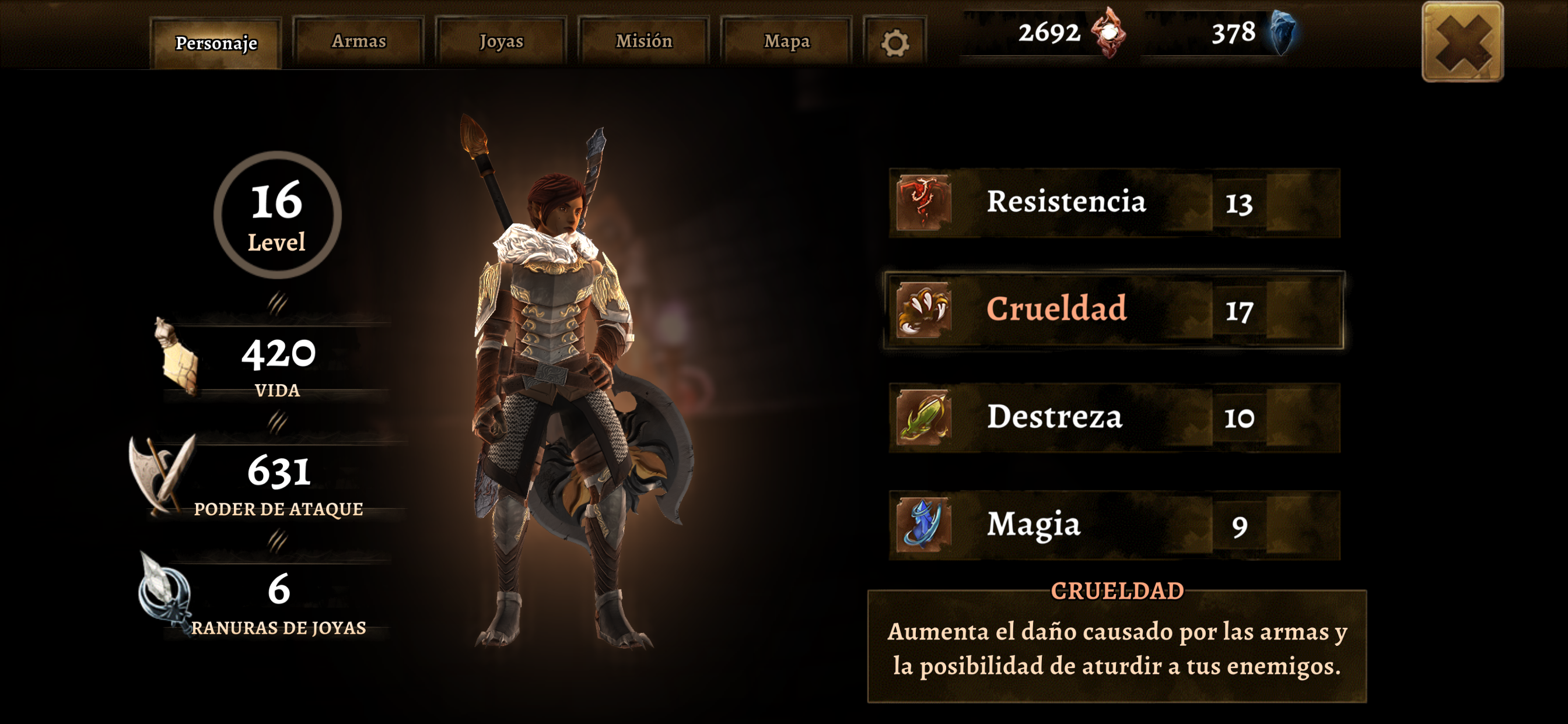Click the blue gem currency icon

[1282, 33]
